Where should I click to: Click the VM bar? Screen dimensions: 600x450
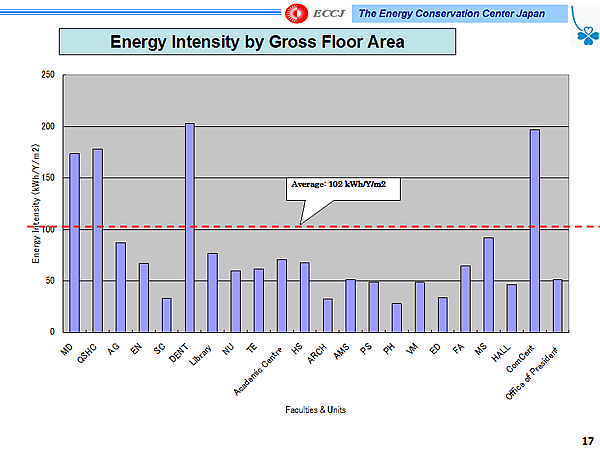pyautogui.click(x=420, y=307)
